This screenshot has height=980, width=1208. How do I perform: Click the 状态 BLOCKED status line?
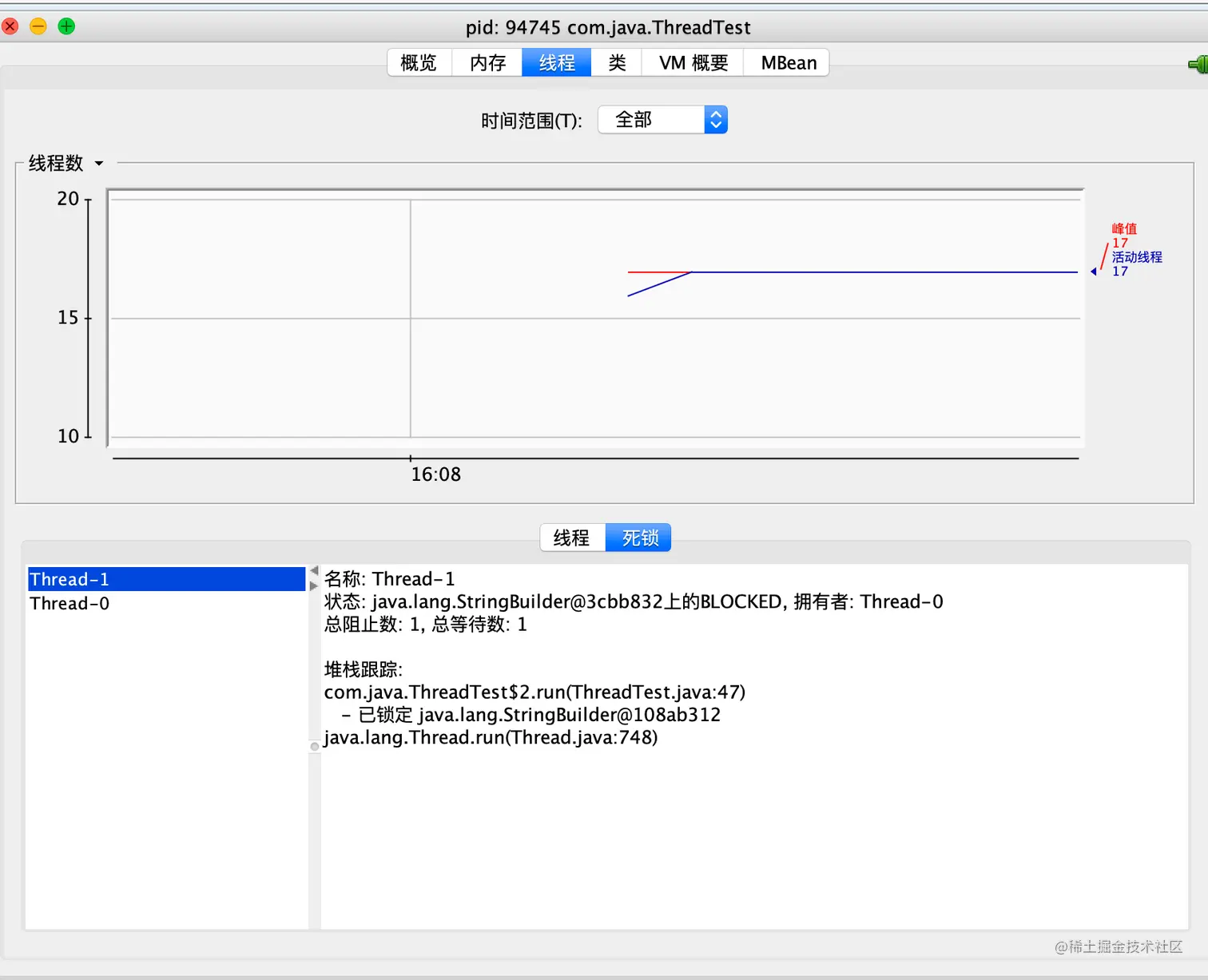point(634,601)
